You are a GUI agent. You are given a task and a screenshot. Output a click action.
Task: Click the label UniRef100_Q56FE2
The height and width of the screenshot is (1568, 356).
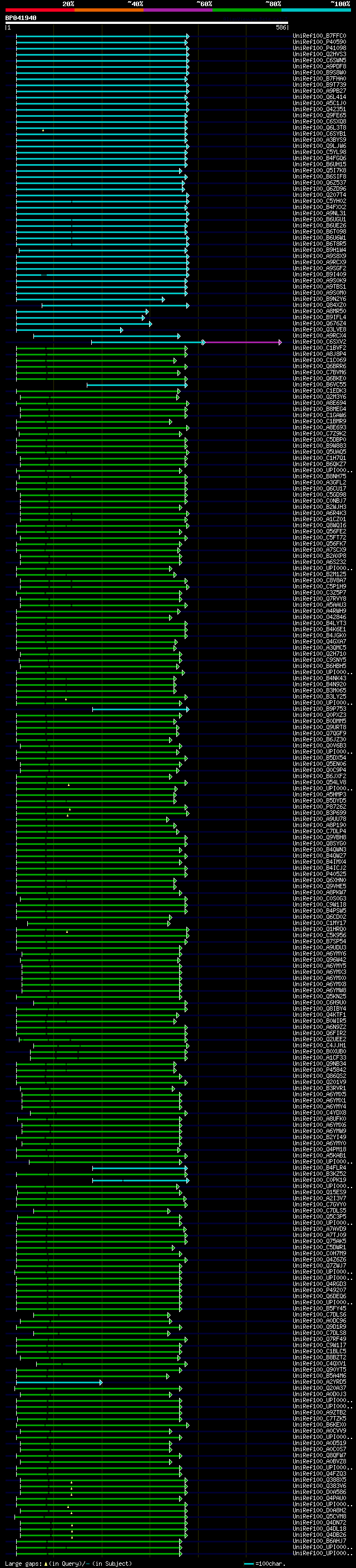[x=319, y=531]
